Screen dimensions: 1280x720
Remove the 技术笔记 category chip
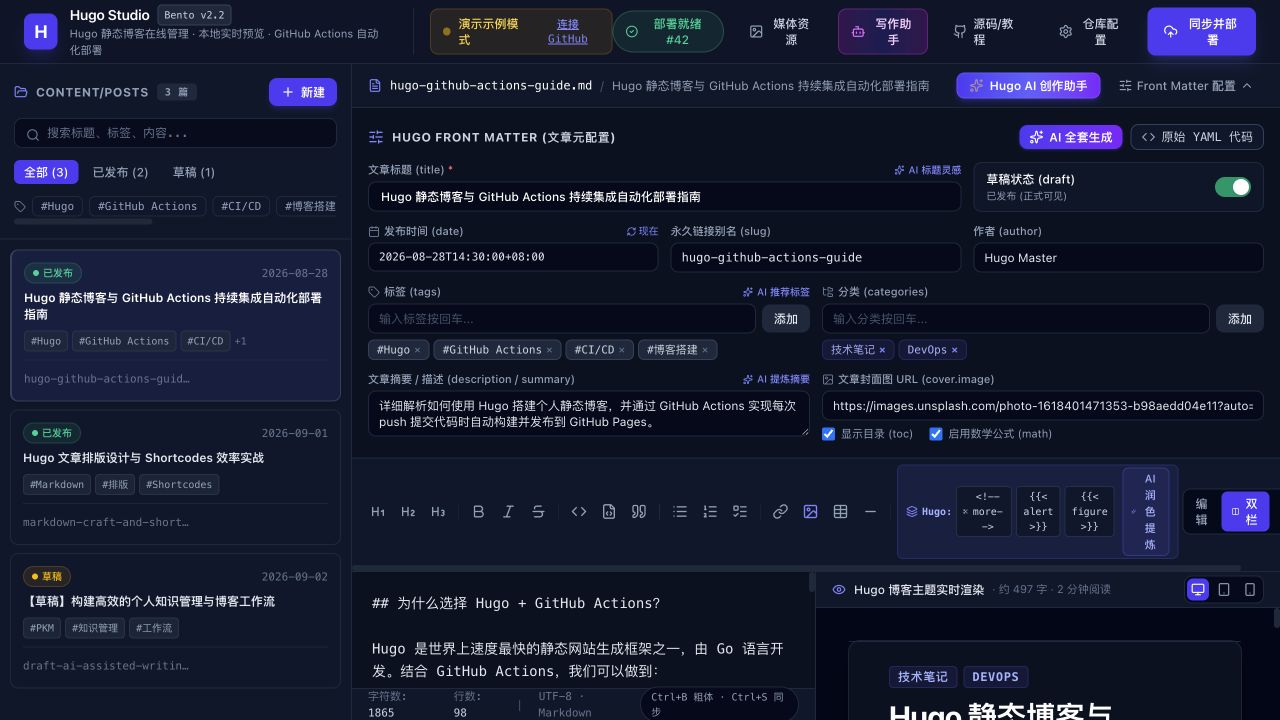881,350
